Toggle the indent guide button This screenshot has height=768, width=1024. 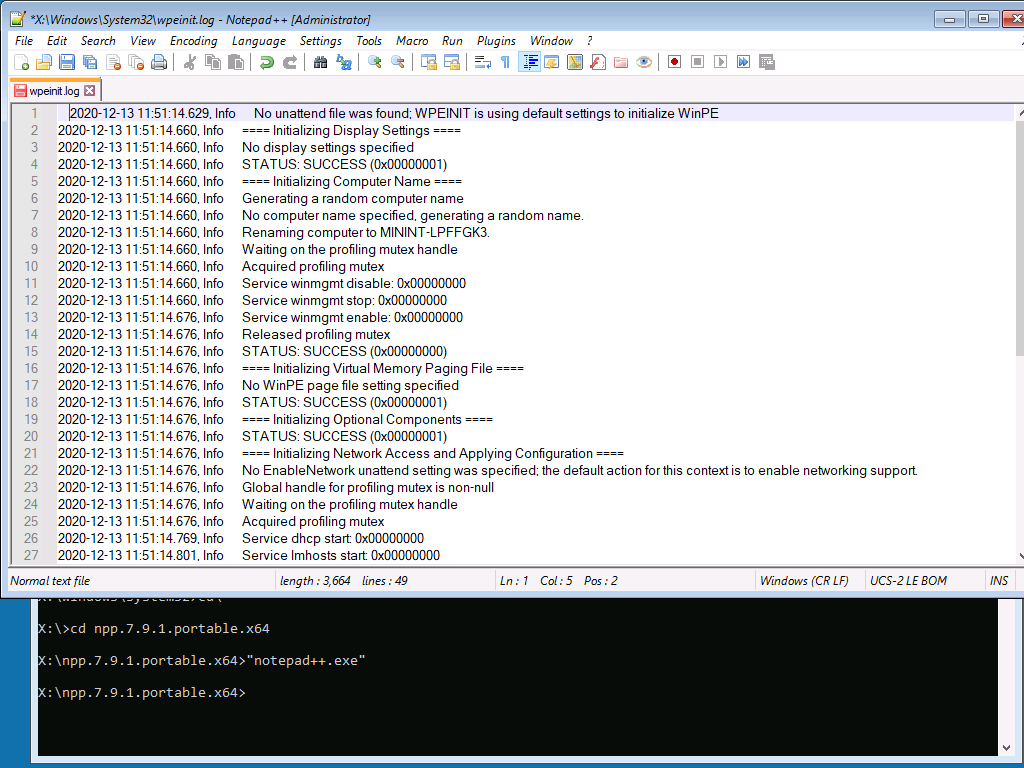pos(529,62)
